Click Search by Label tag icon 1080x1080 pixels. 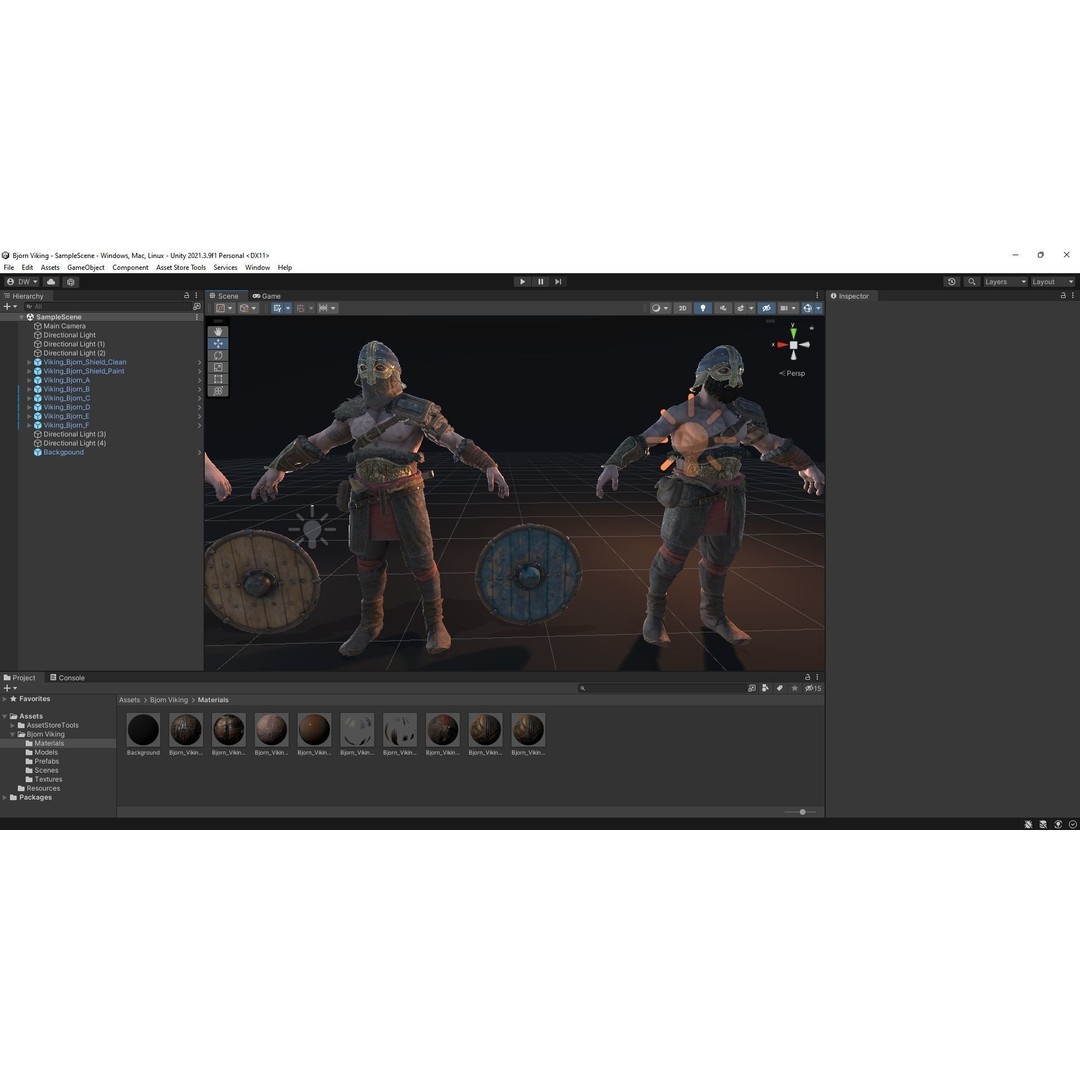[780, 688]
